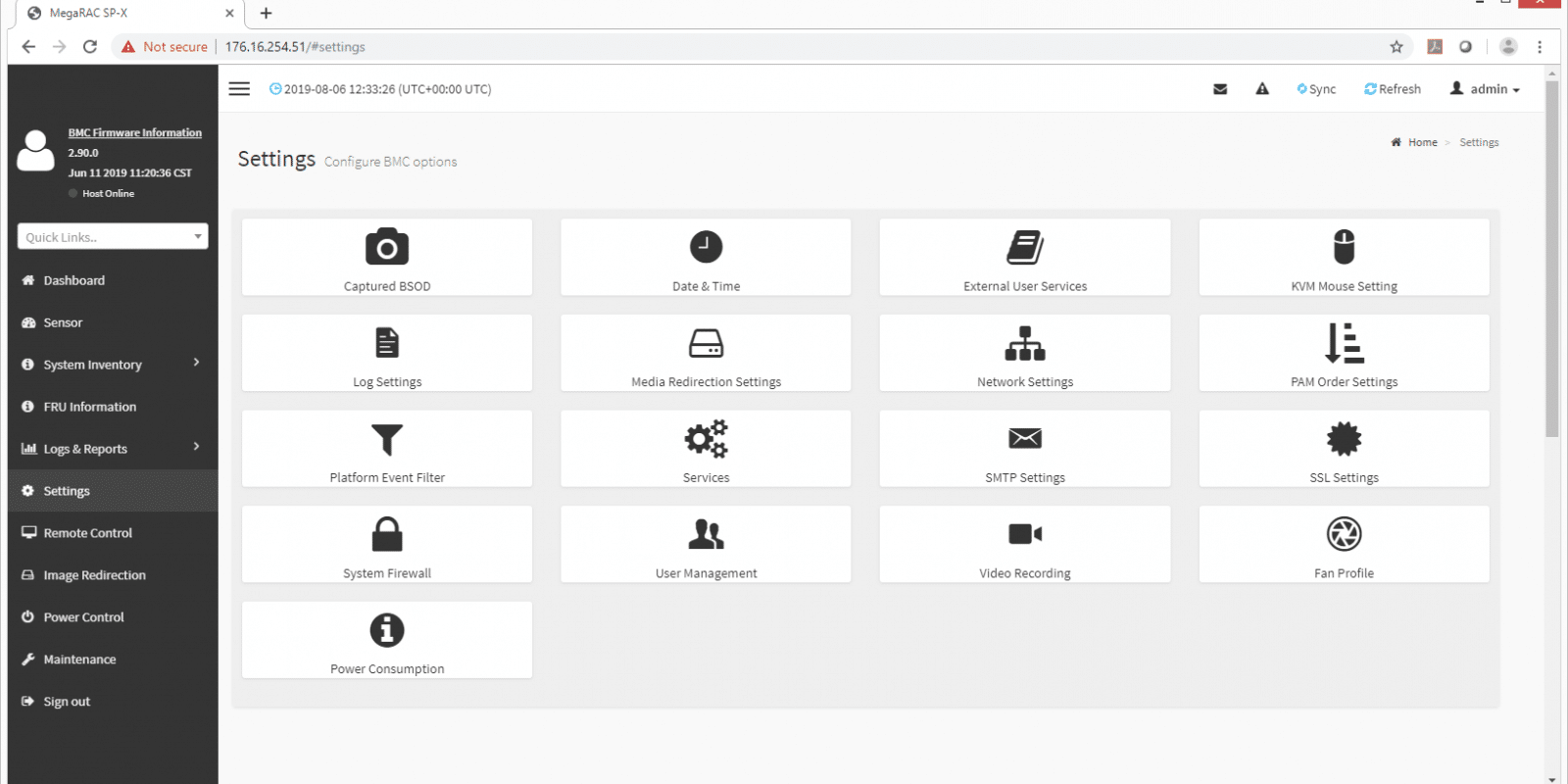
Task: Open Sensor in sidebar
Action: (x=113, y=322)
